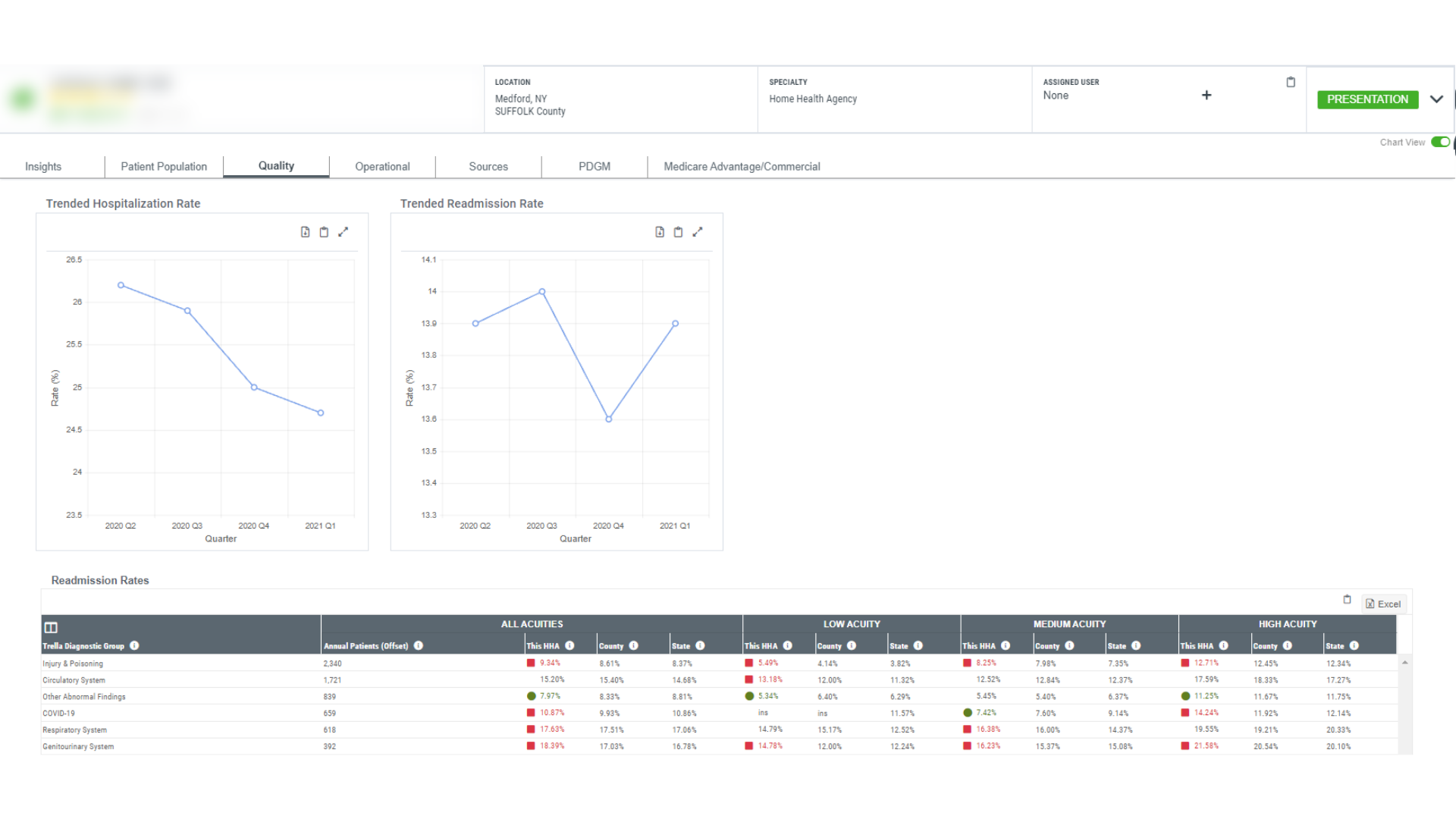The width and height of the screenshot is (1456, 819).
Task: Copy the Trended Hospitalization Rate chart to clipboard
Action: click(x=325, y=231)
